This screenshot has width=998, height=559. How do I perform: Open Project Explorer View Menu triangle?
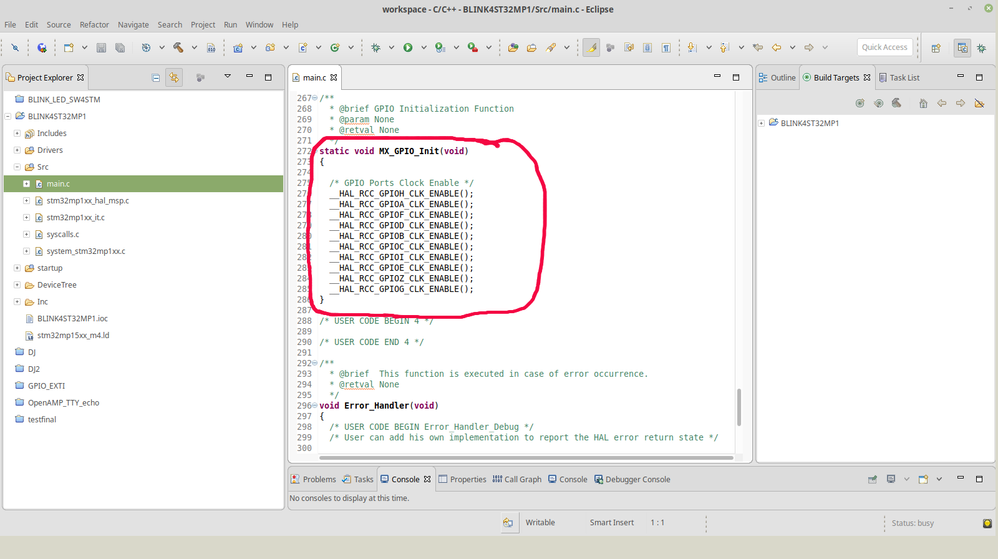click(227, 76)
